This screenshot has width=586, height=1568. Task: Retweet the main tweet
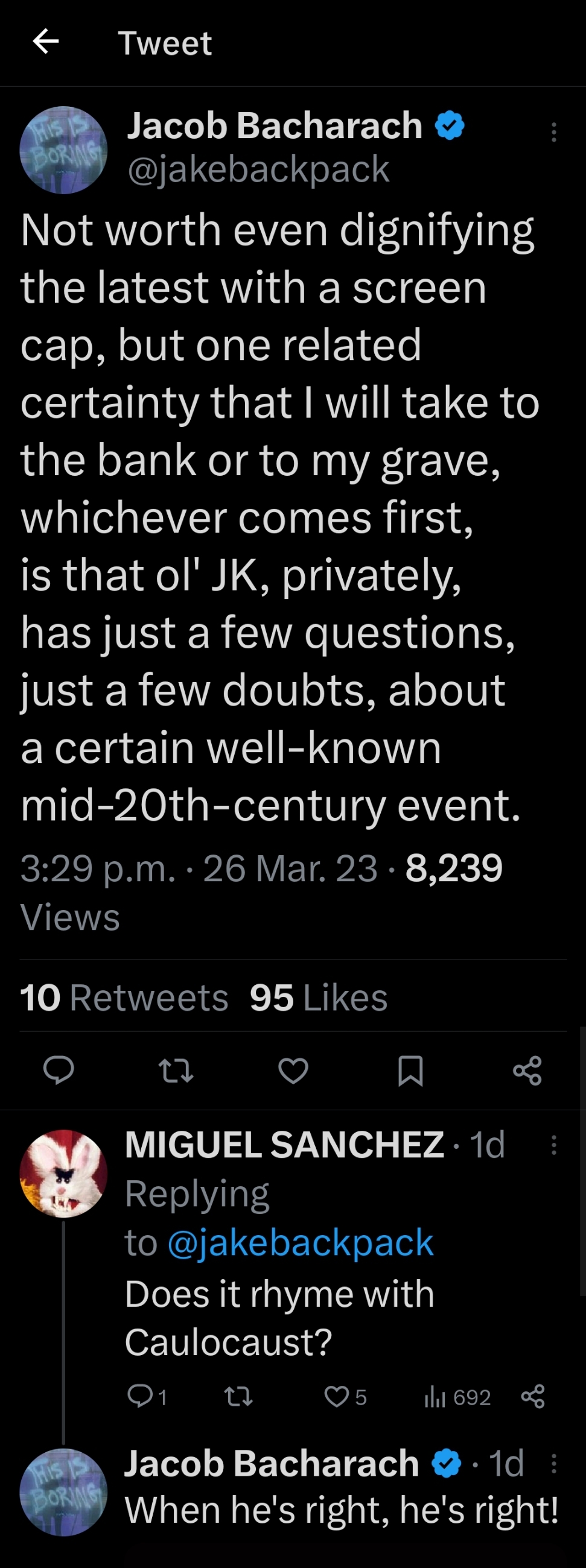[x=176, y=1070]
